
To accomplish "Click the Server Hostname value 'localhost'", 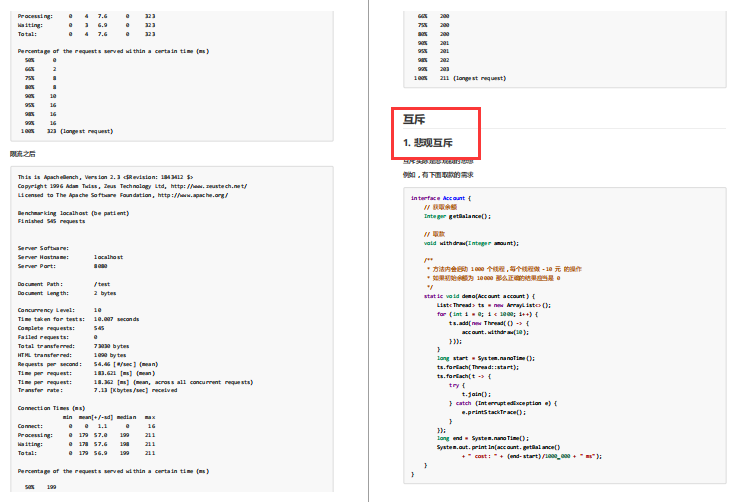I will point(108,257).
